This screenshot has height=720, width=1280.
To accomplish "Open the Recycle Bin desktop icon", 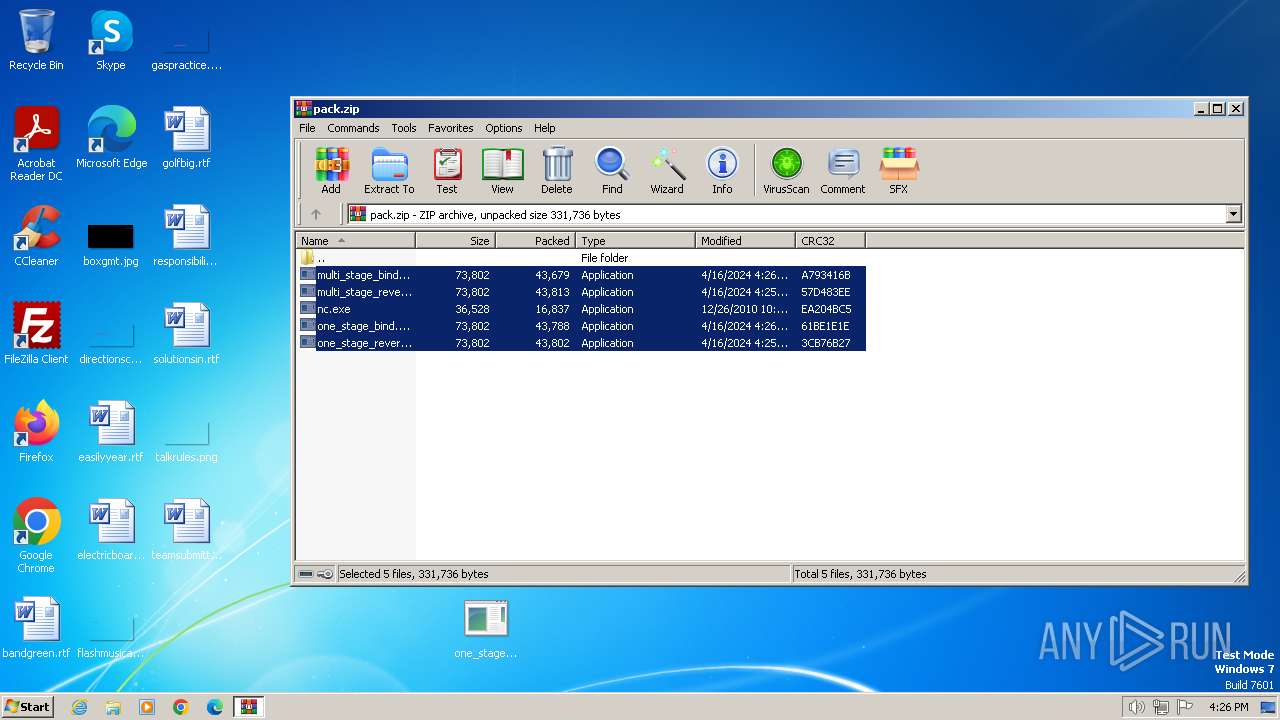I will coord(36,40).
